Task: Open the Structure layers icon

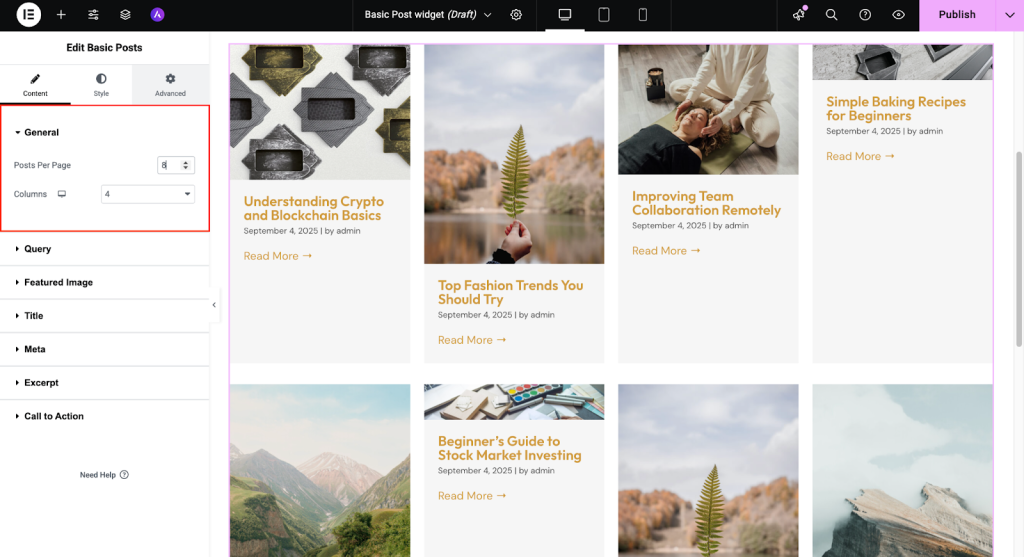Action: click(125, 15)
